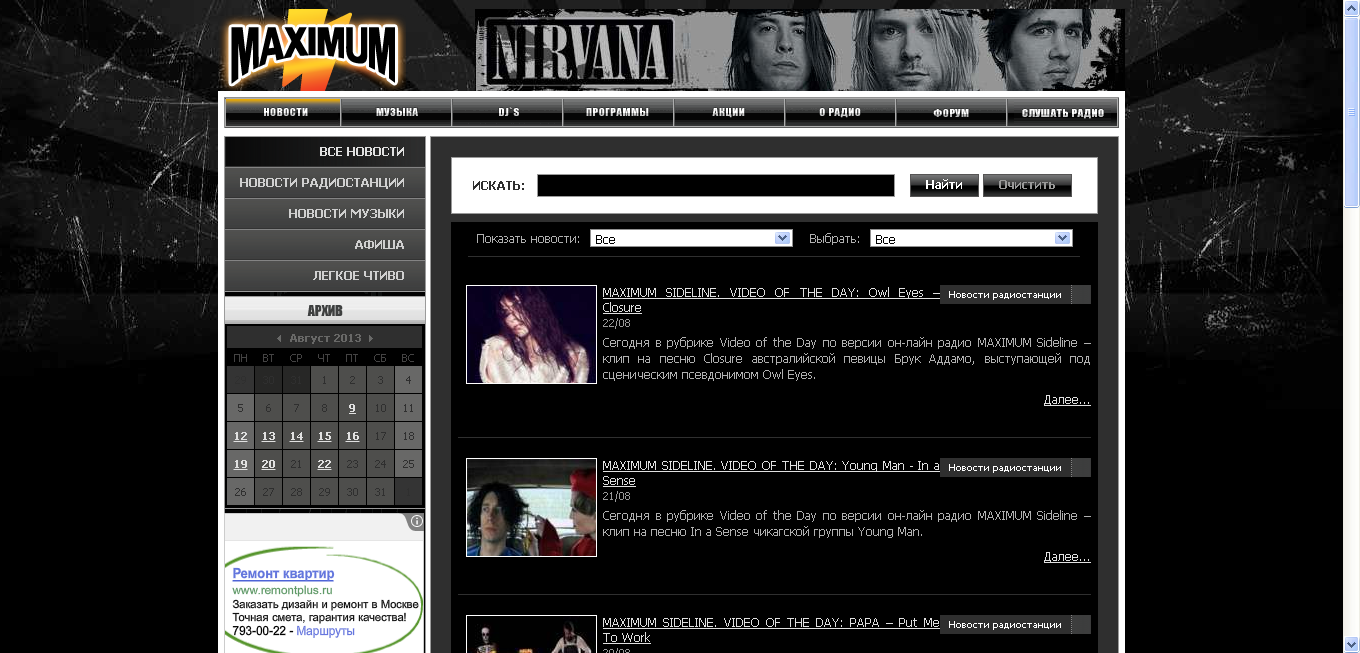Select archive date 12
Viewport: 1360px width, 653px height.
pyautogui.click(x=240, y=436)
